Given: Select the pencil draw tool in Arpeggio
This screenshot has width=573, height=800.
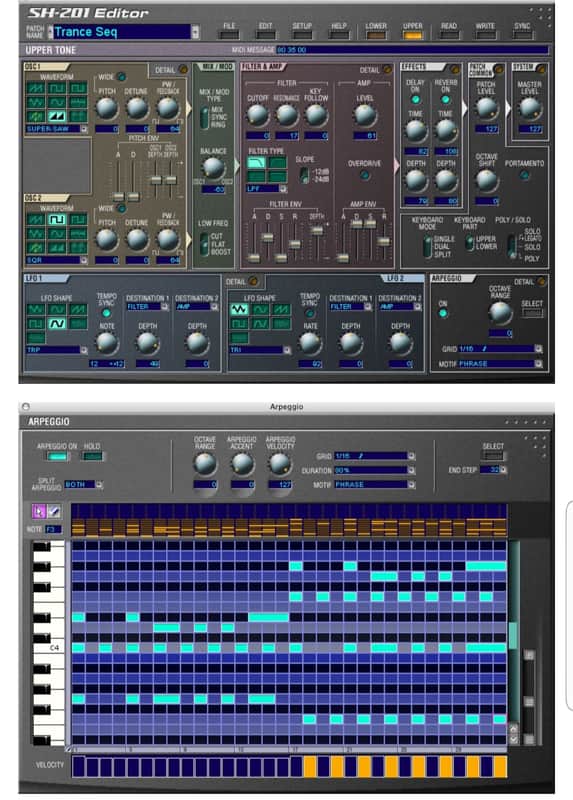Looking at the screenshot, I should coord(54,511).
